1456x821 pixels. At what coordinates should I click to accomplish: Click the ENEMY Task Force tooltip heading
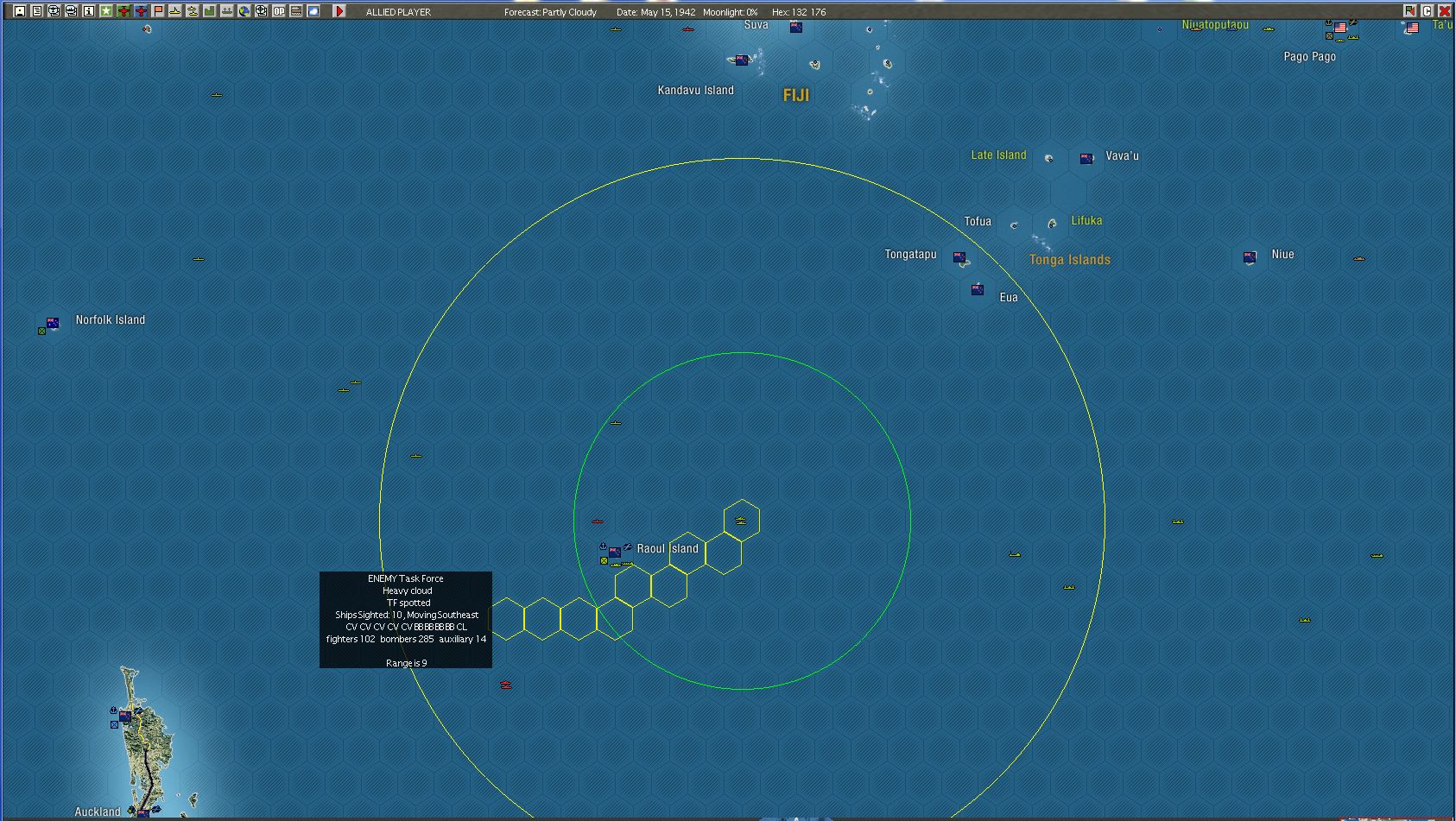[x=406, y=579]
